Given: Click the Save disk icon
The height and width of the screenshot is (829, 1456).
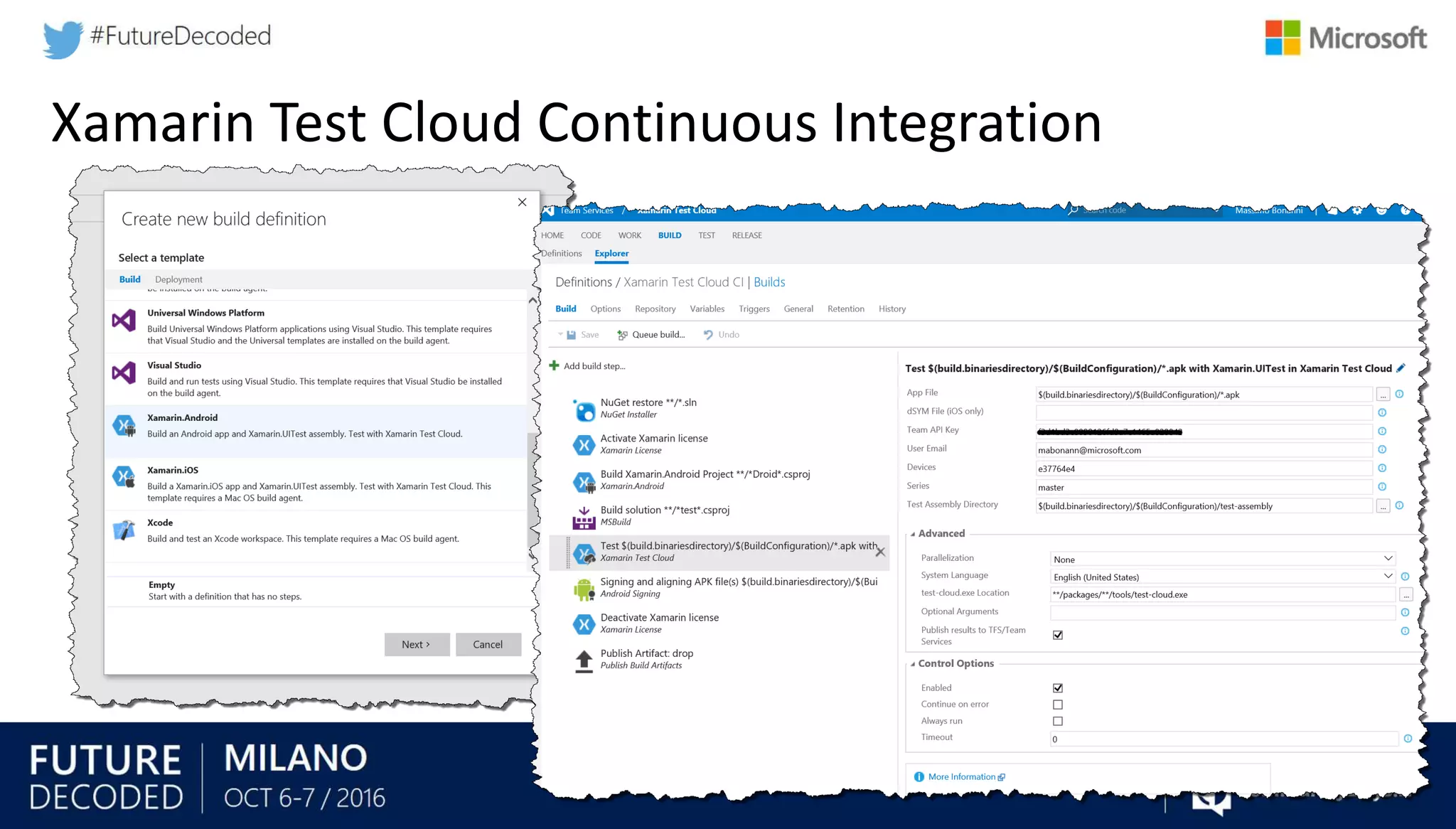Looking at the screenshot, I should [571, 335].
